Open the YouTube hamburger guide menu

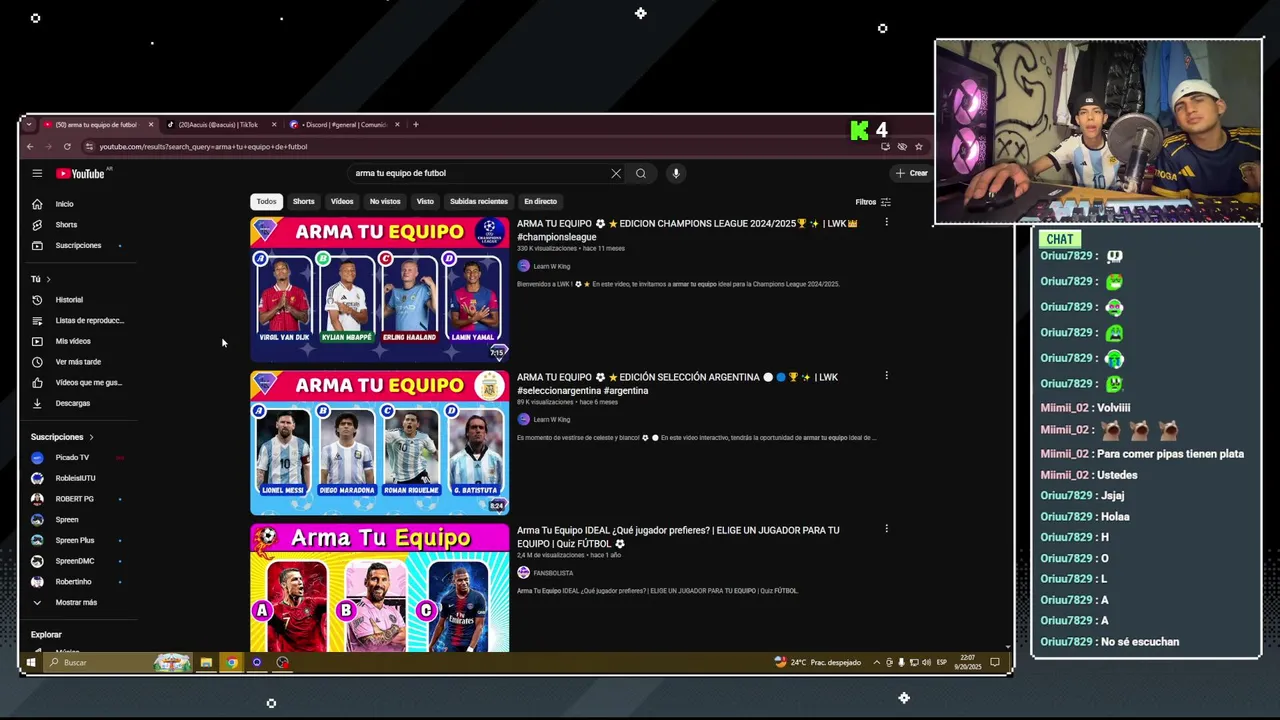tap(37, 173)
